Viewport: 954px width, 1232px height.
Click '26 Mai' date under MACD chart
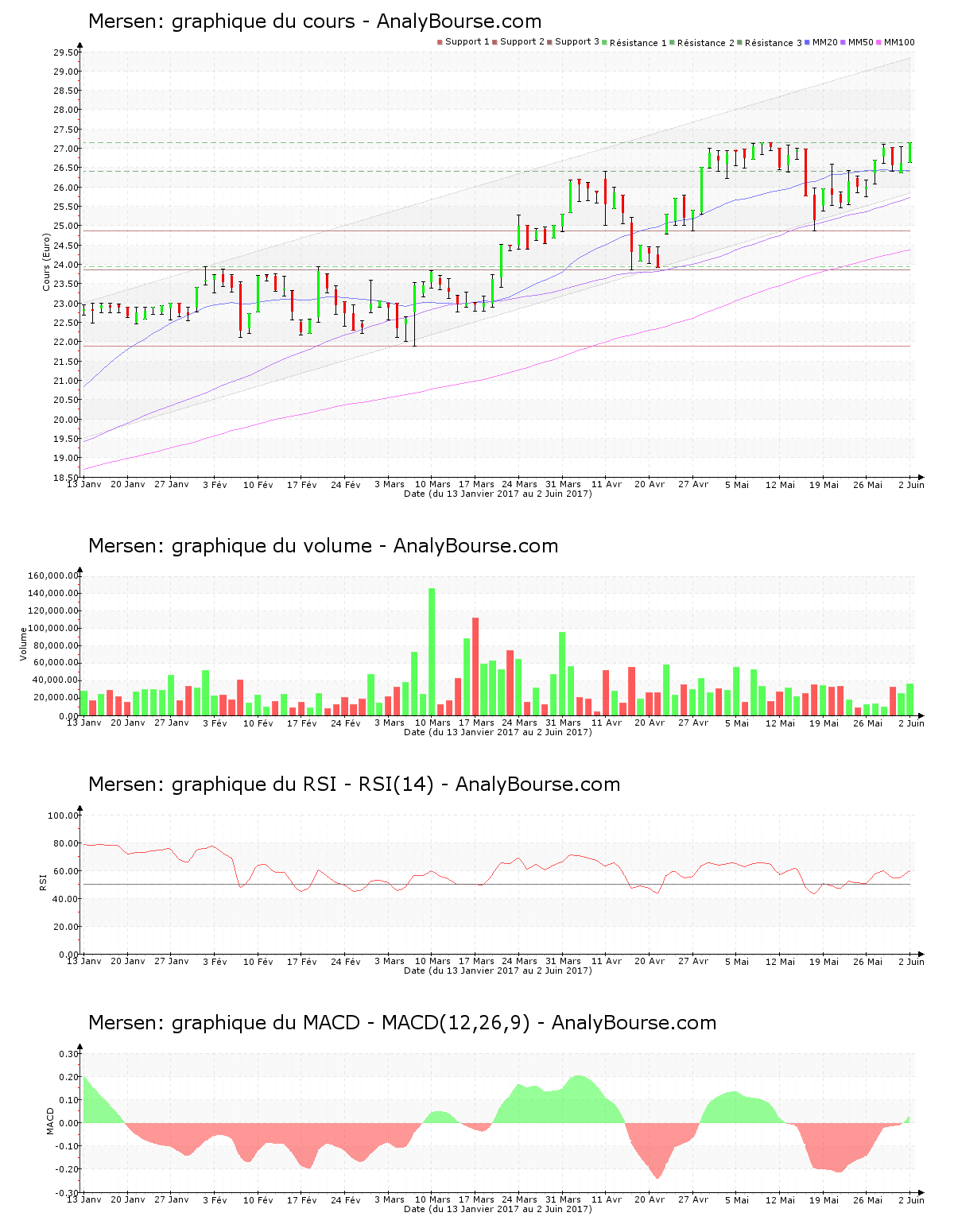[868, 1199]
